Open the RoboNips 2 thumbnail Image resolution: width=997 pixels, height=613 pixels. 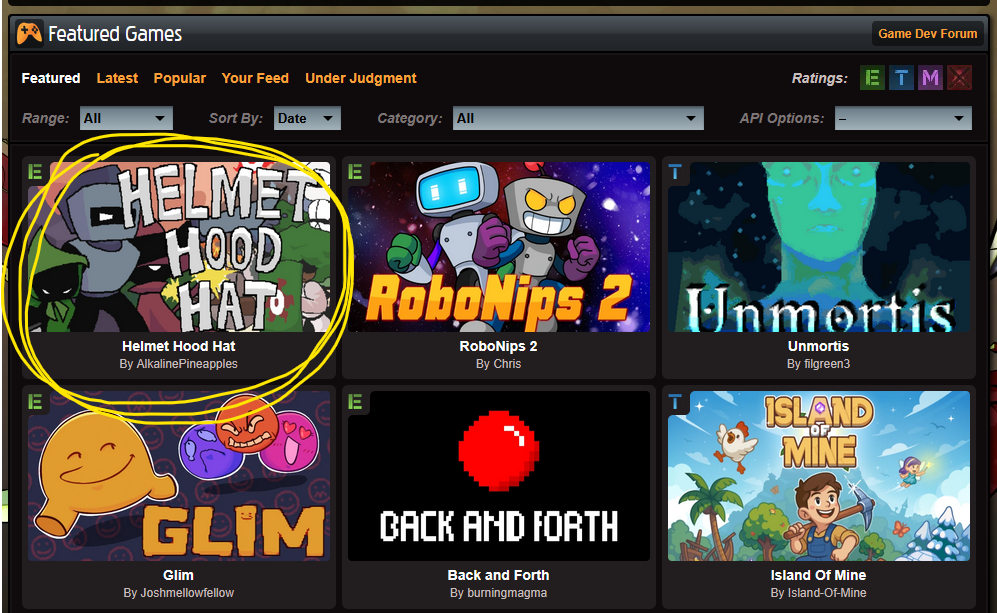pos(498,247)
